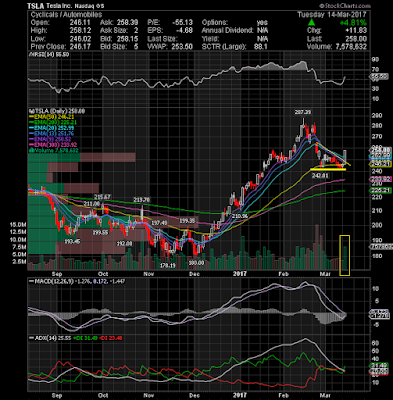Click the peak price label "287.39"
393x400 pixels.
point(303,112)
